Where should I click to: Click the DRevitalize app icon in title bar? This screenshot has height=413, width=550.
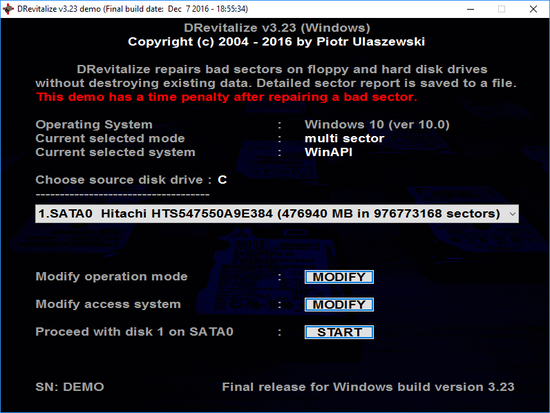coord(8,9)
